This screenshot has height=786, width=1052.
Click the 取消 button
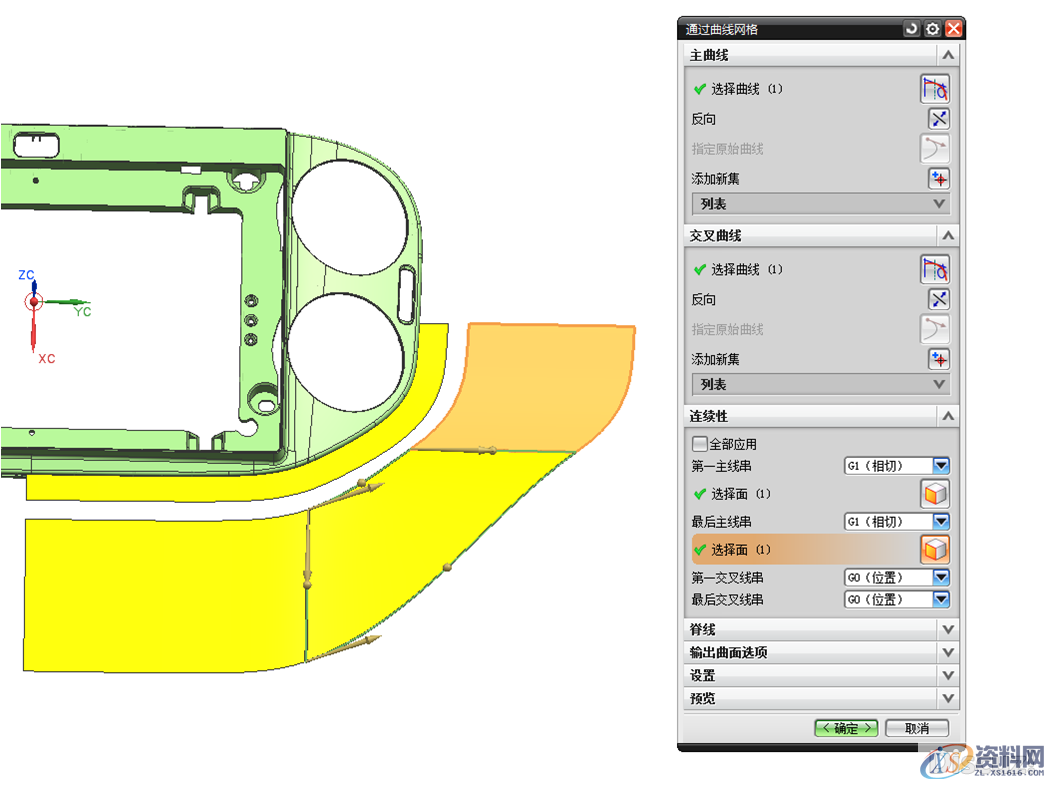pyautogui.click(x=917, y=728)
